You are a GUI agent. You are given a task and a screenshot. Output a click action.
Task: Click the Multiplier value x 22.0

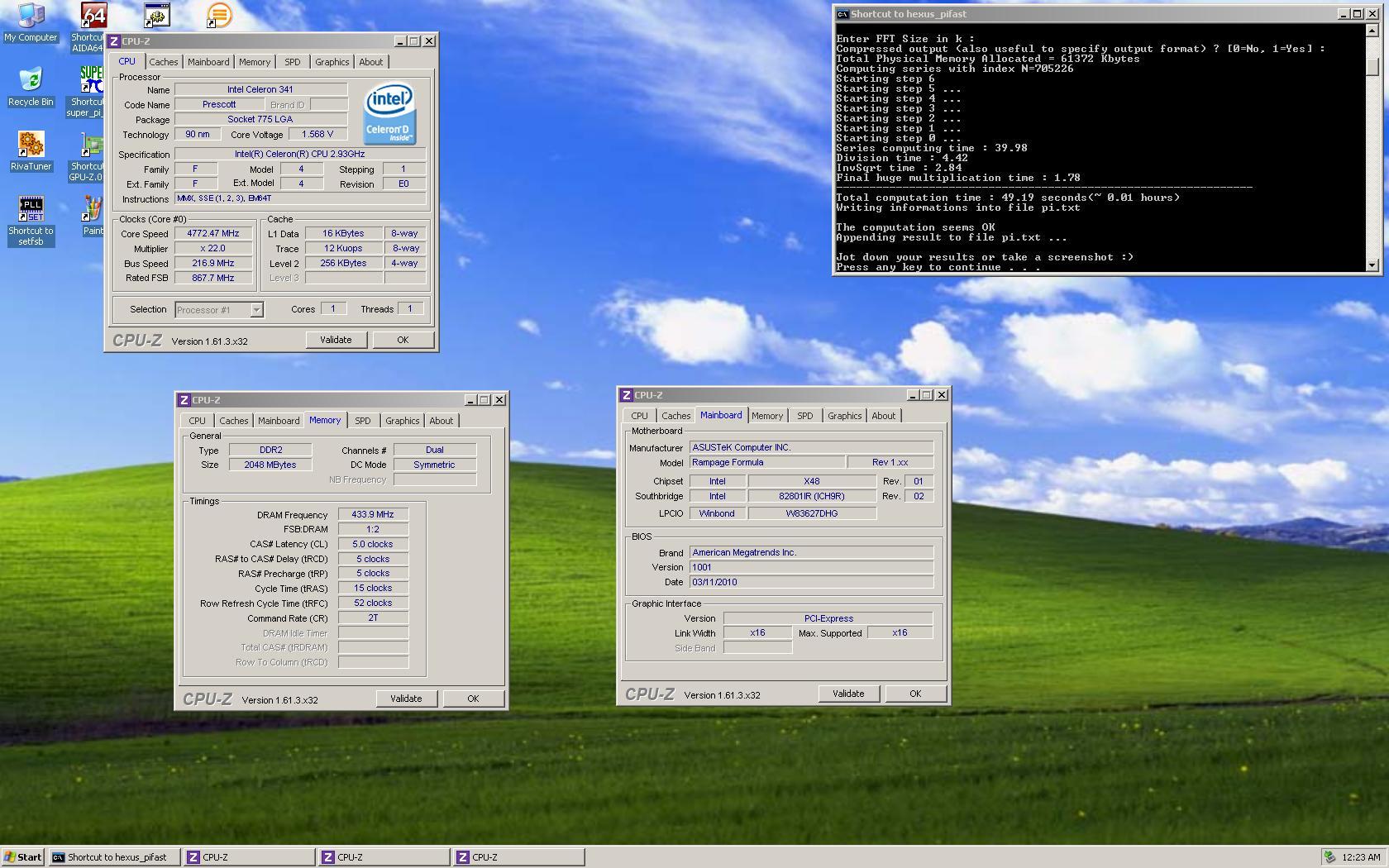click(x=213, y=249)
